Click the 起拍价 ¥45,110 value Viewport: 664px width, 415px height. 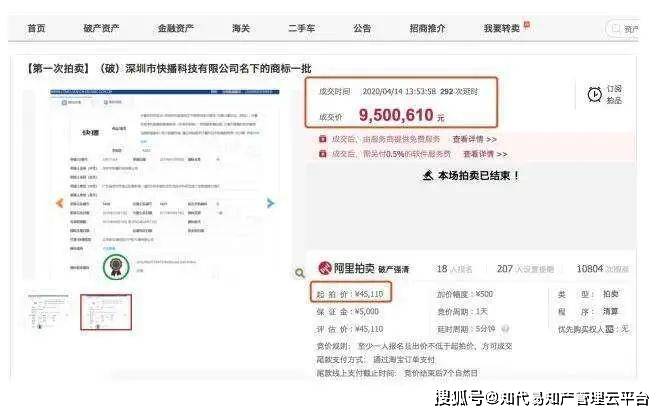coord(369,294)
